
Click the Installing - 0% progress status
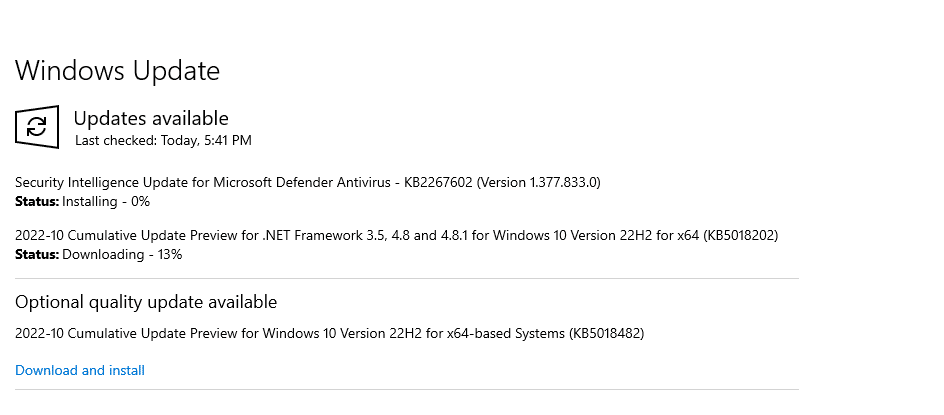[x=106, y=201]
